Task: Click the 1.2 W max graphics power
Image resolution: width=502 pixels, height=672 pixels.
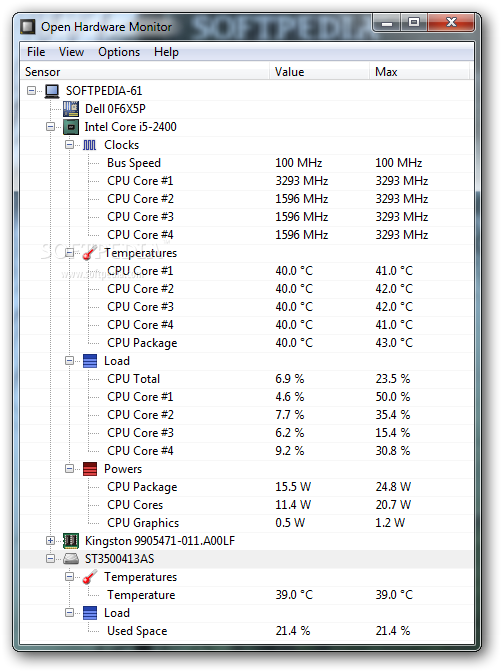Action: point(390,523)
